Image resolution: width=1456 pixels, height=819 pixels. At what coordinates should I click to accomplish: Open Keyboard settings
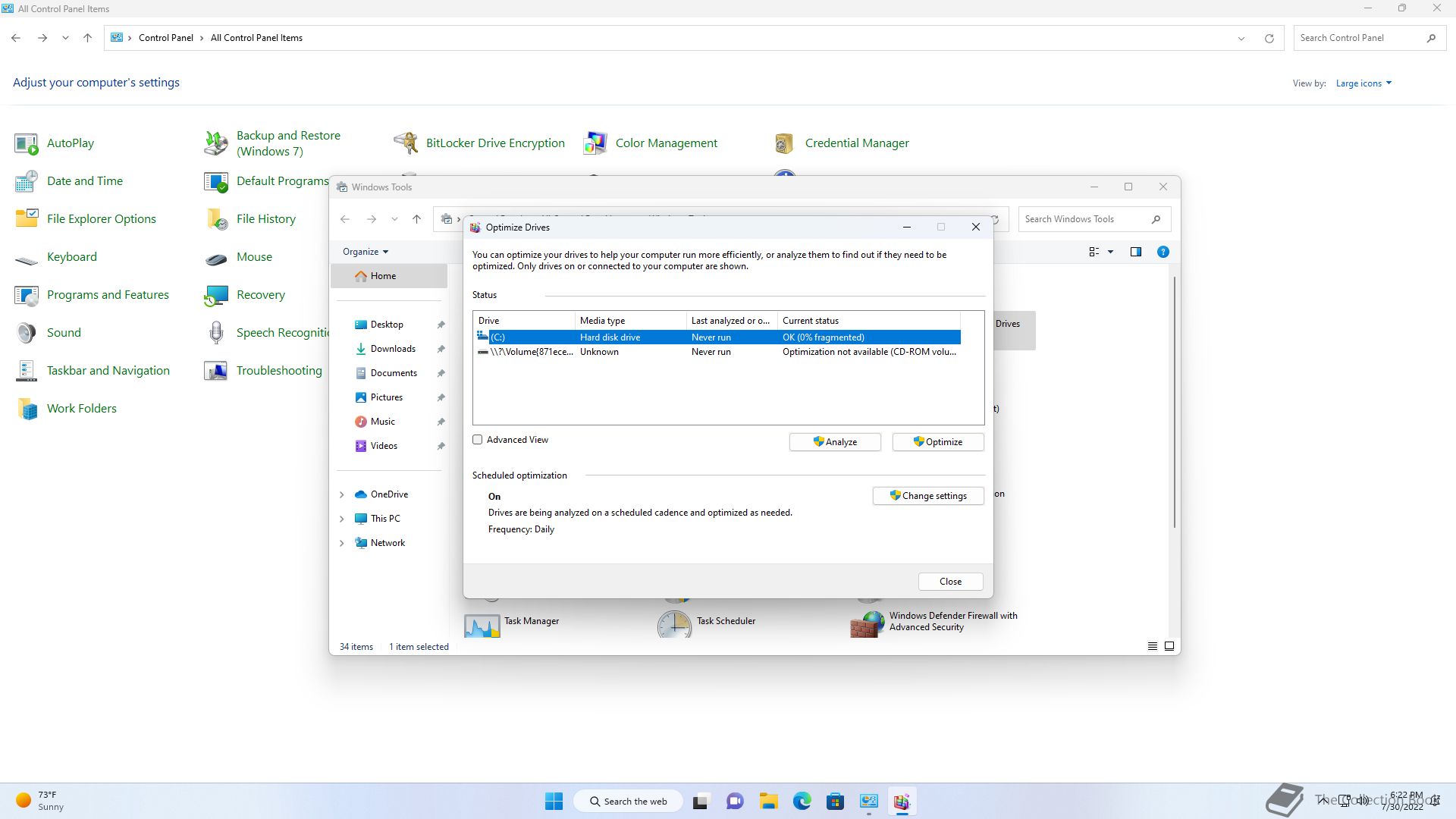(56, 256)
